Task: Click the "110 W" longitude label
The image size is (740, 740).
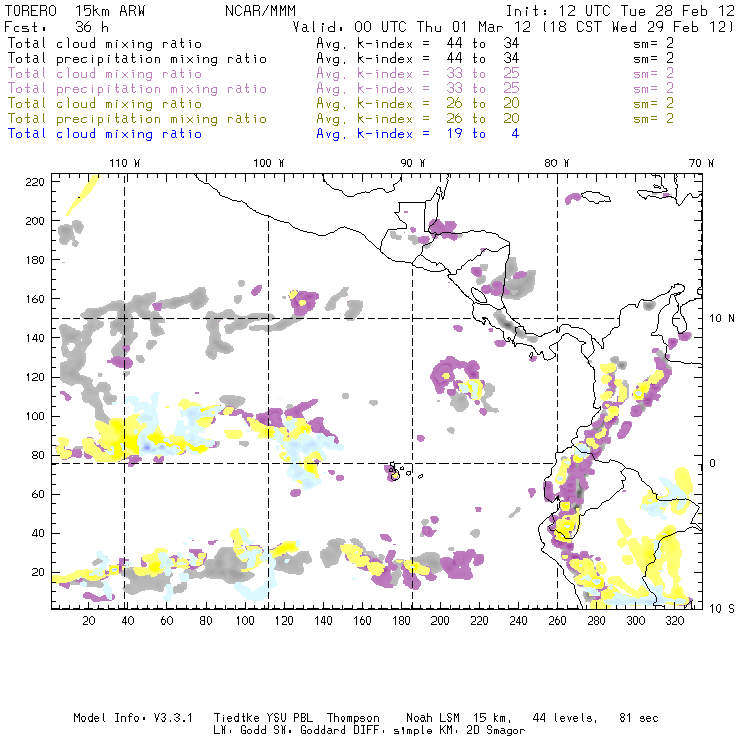Action: coord(125,163)
